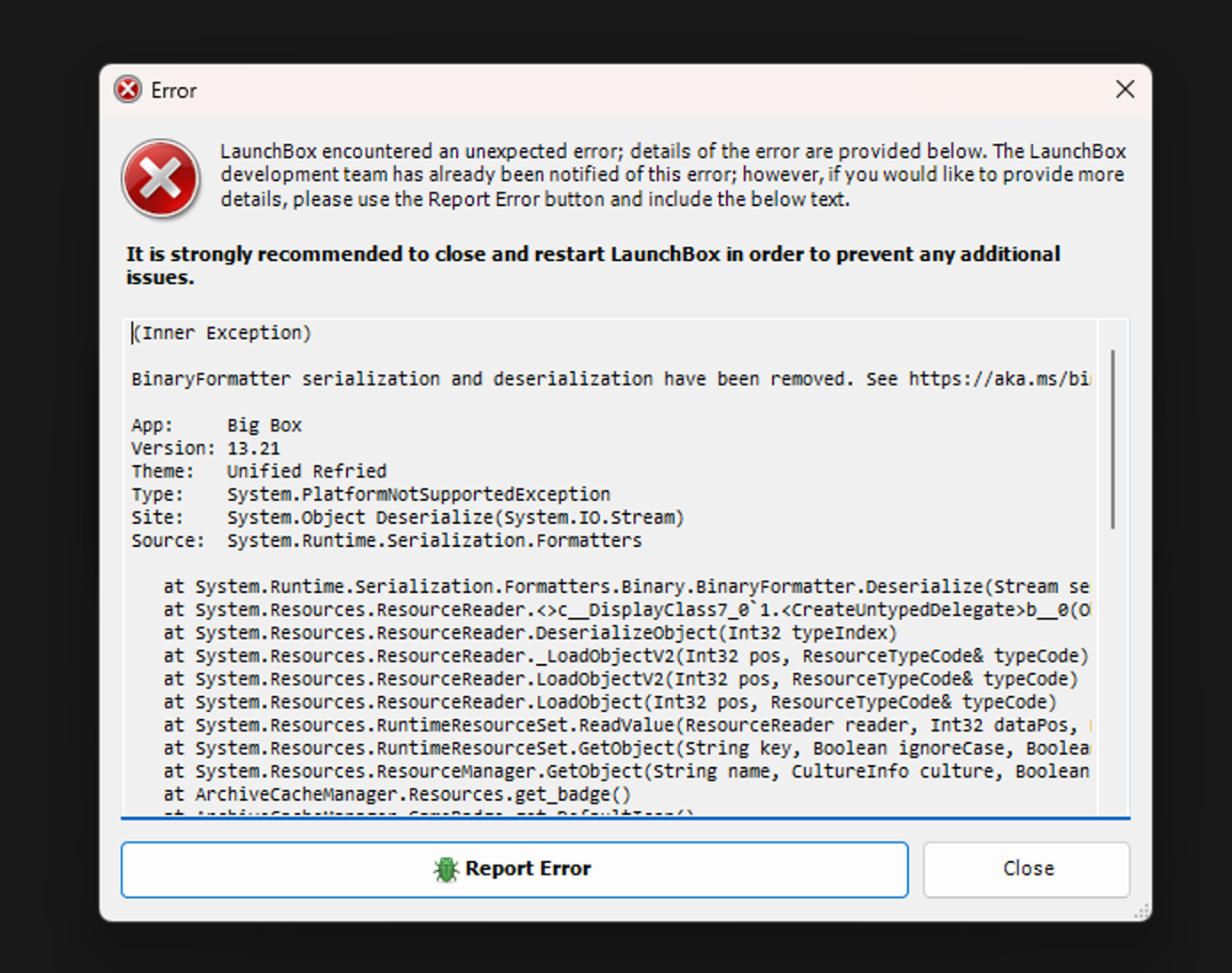This screenshot has width=1232, height=973.
Task: Click the "Source: System.Runtime.Serialization.Formatters" line
Action: coord(387,541)
